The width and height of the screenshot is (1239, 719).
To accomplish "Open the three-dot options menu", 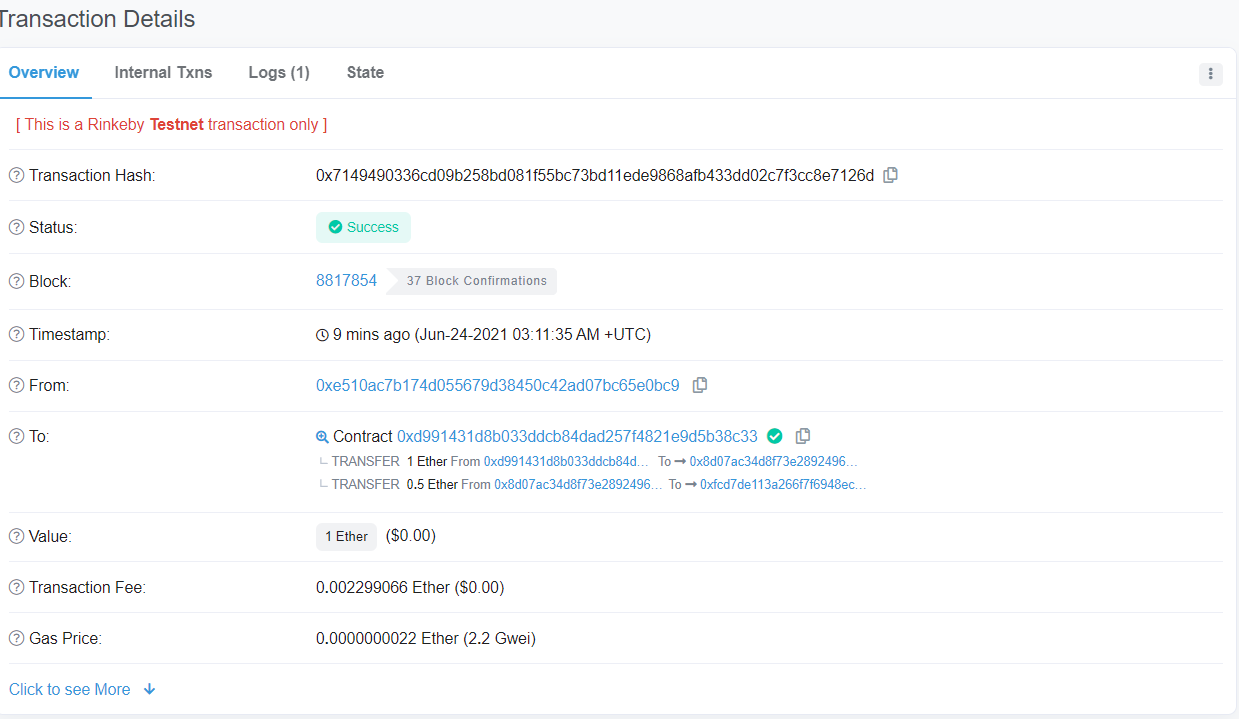I will coord(1210,74).
